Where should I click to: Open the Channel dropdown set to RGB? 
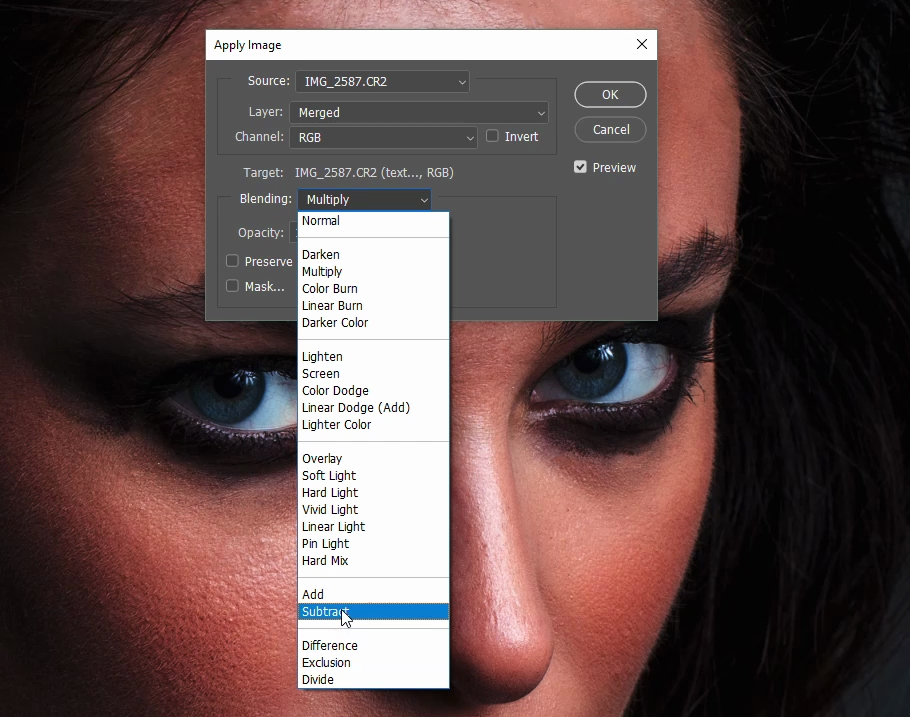(383, 137)
